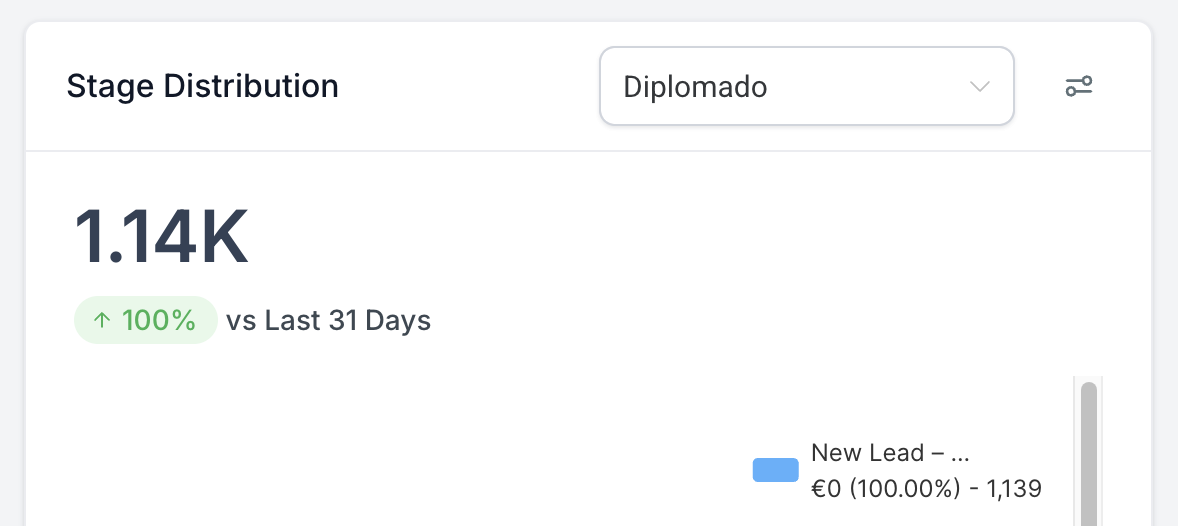The image size is (1178, 526).
Task: Click the 1,139 count in the legend
Action: click(x=1014, y=489)
